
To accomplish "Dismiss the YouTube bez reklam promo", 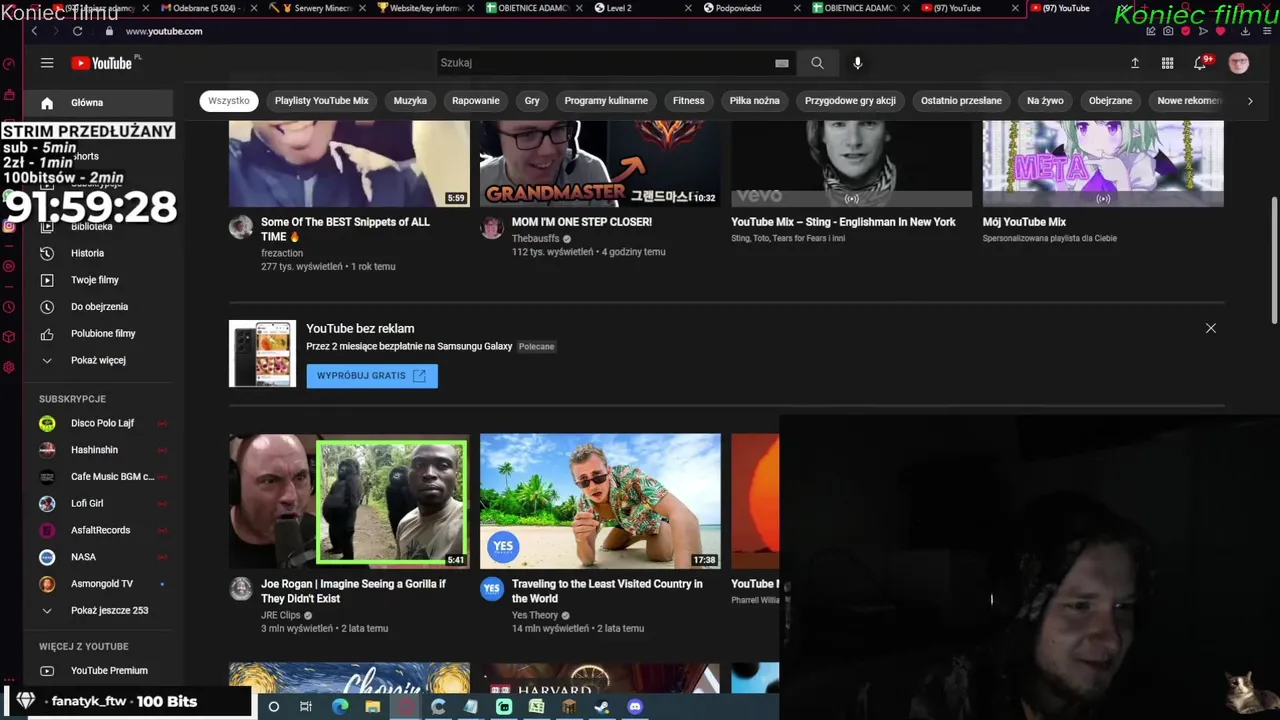I will pos(1211,328).
